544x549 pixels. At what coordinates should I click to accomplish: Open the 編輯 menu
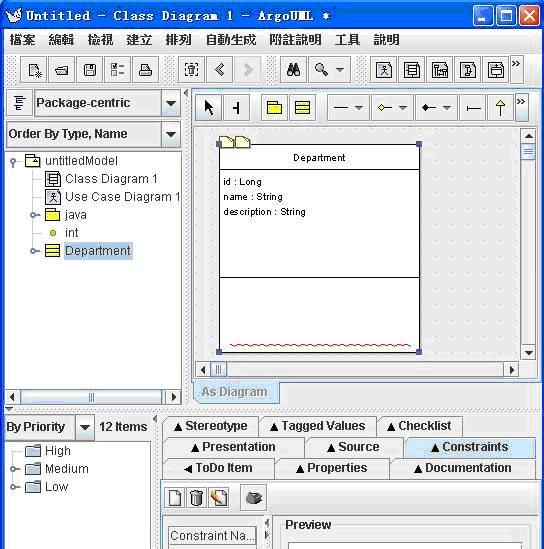click(x=61, y=40)
